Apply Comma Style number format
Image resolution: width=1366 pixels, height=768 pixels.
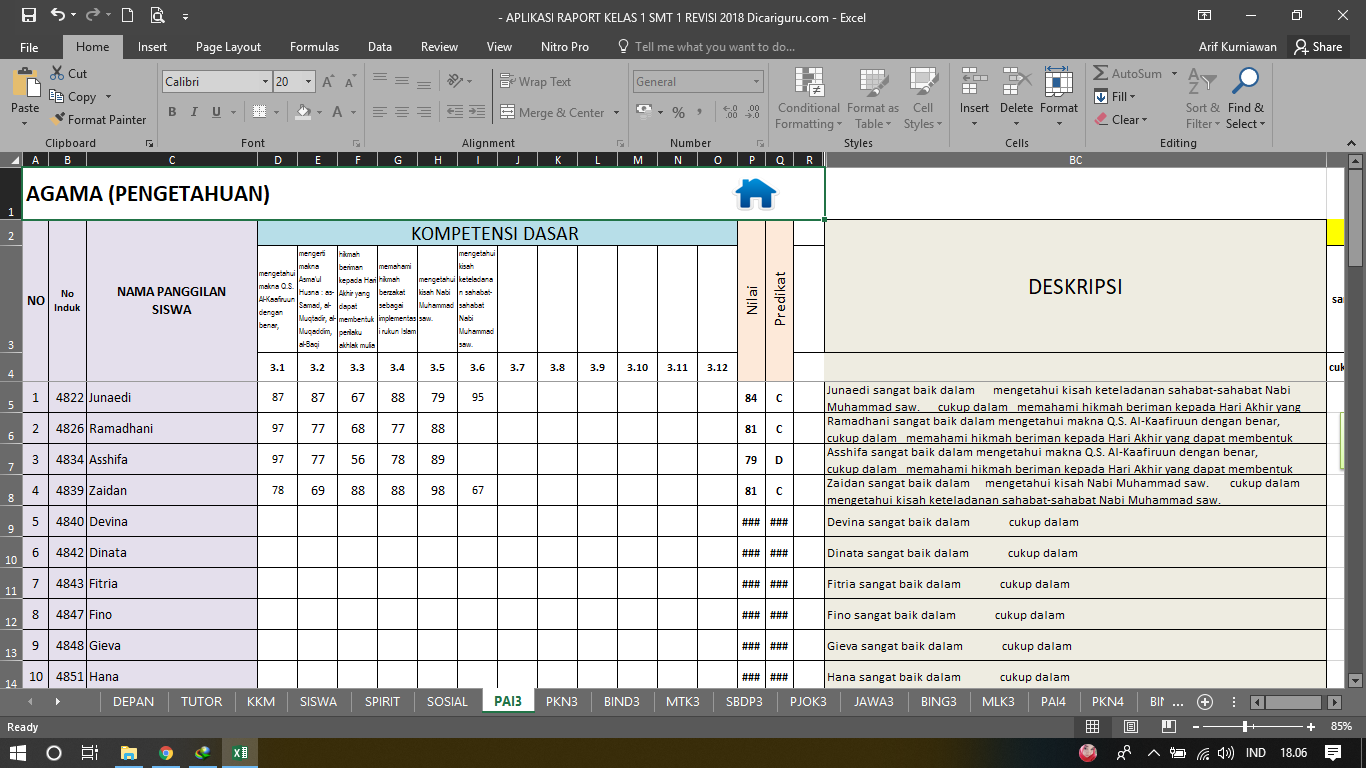pos(699,112)
